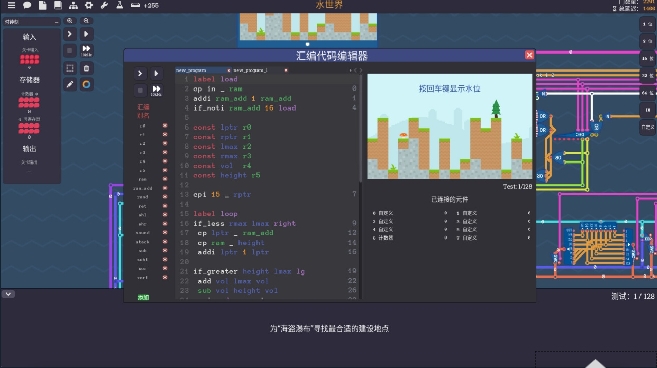Viewport: 657px width, 368px height.
Task: Click the speech bubble dialogue icon
Action: pyautogui.click(x=27, y=5)
